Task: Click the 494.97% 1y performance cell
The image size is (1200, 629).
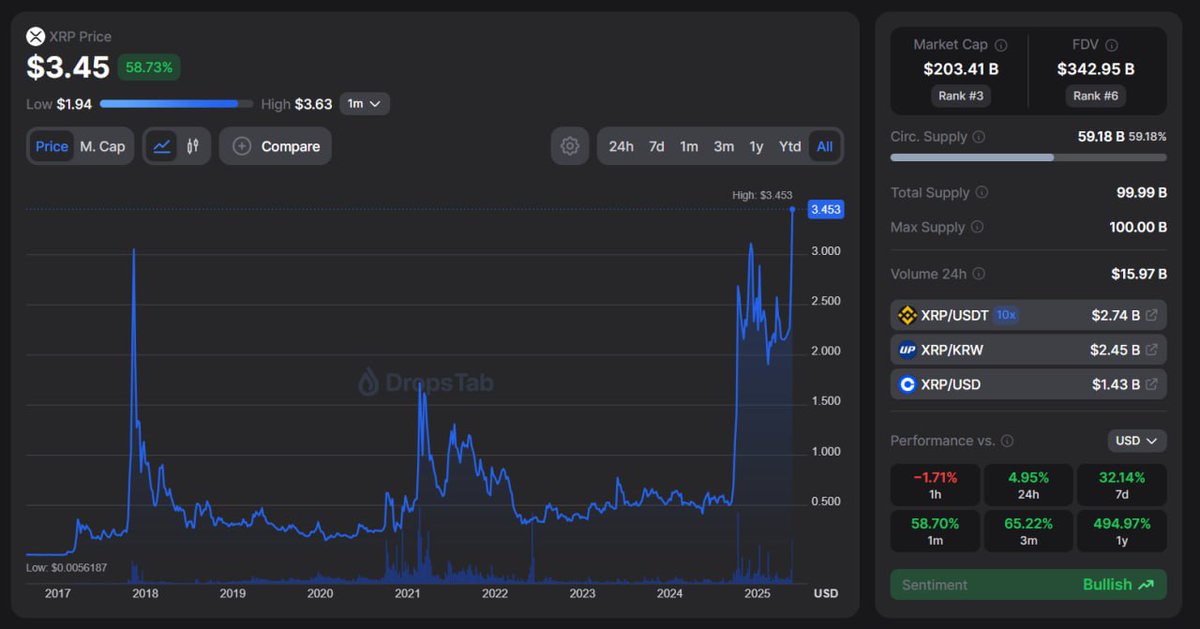Action: [x=1121, y=531]
